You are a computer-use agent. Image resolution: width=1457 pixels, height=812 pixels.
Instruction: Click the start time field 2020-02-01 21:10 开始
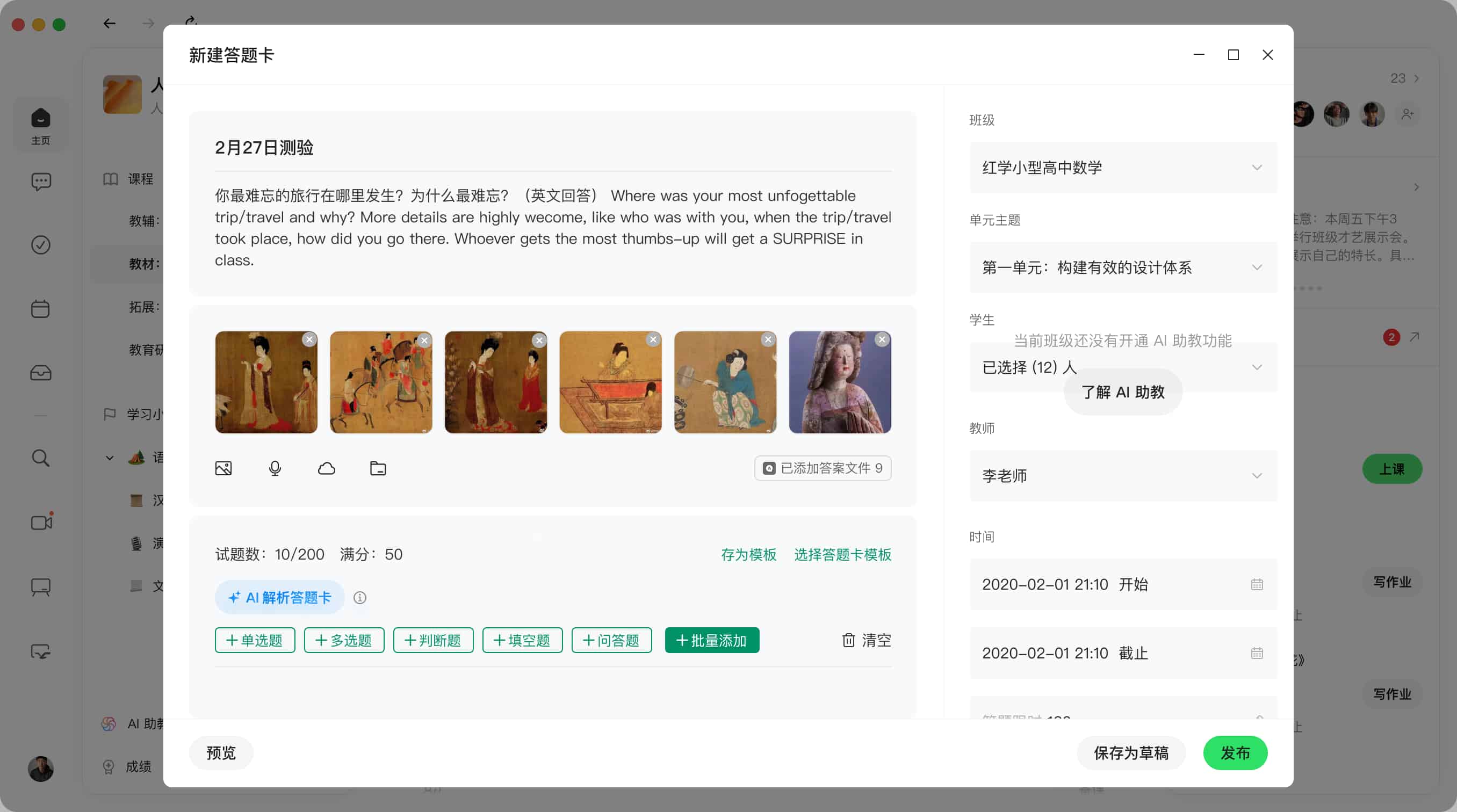pyautogui.click(x=1123, y=584)
